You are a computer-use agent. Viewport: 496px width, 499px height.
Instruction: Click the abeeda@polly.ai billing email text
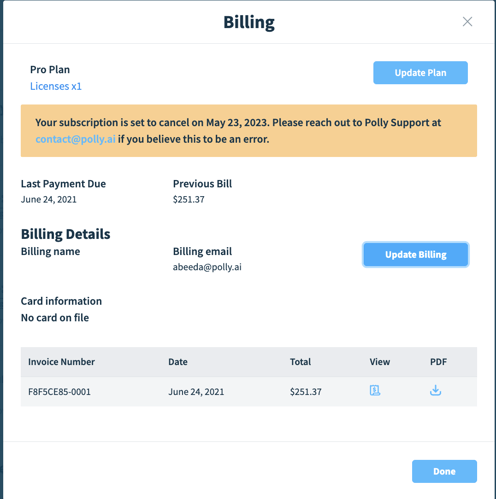coord(207,267)
